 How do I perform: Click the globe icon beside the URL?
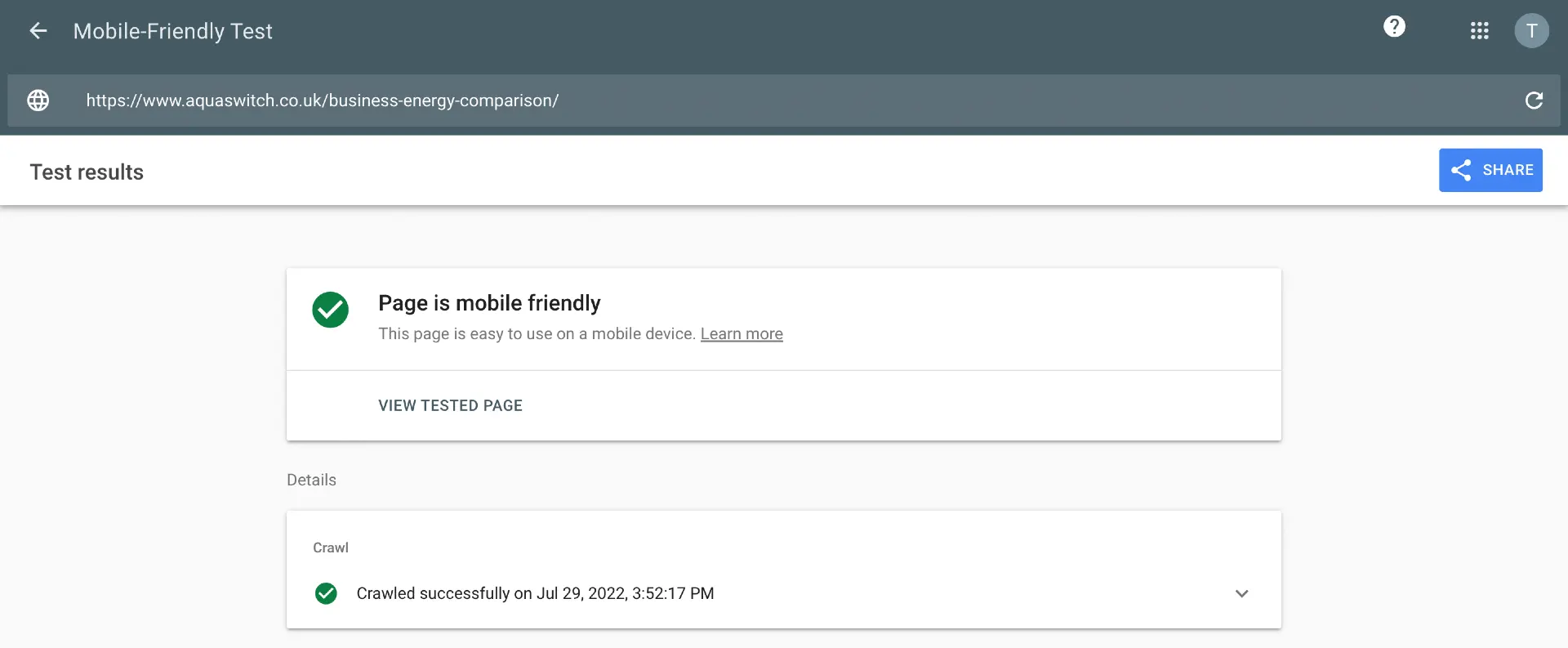point(38,101)
